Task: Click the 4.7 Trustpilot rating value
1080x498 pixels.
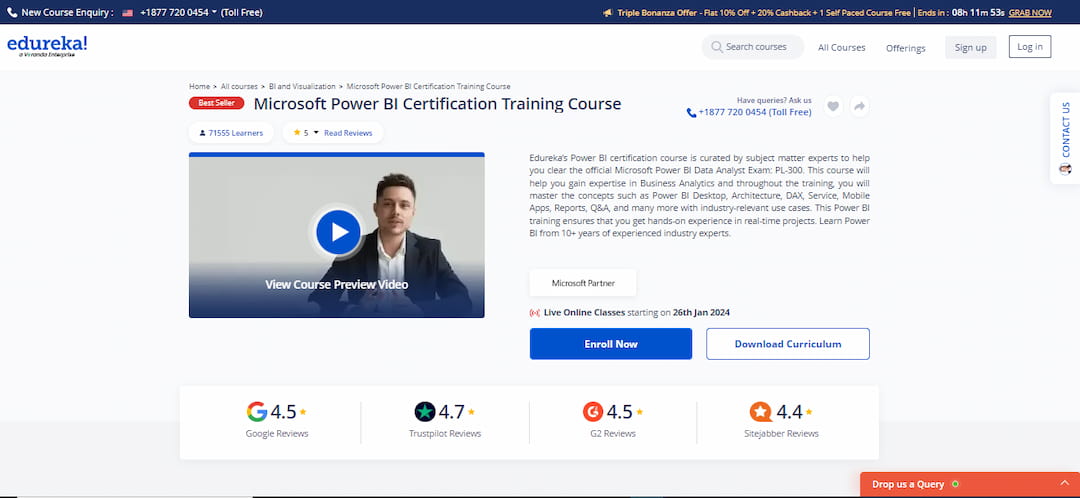Action: (452, 412)
